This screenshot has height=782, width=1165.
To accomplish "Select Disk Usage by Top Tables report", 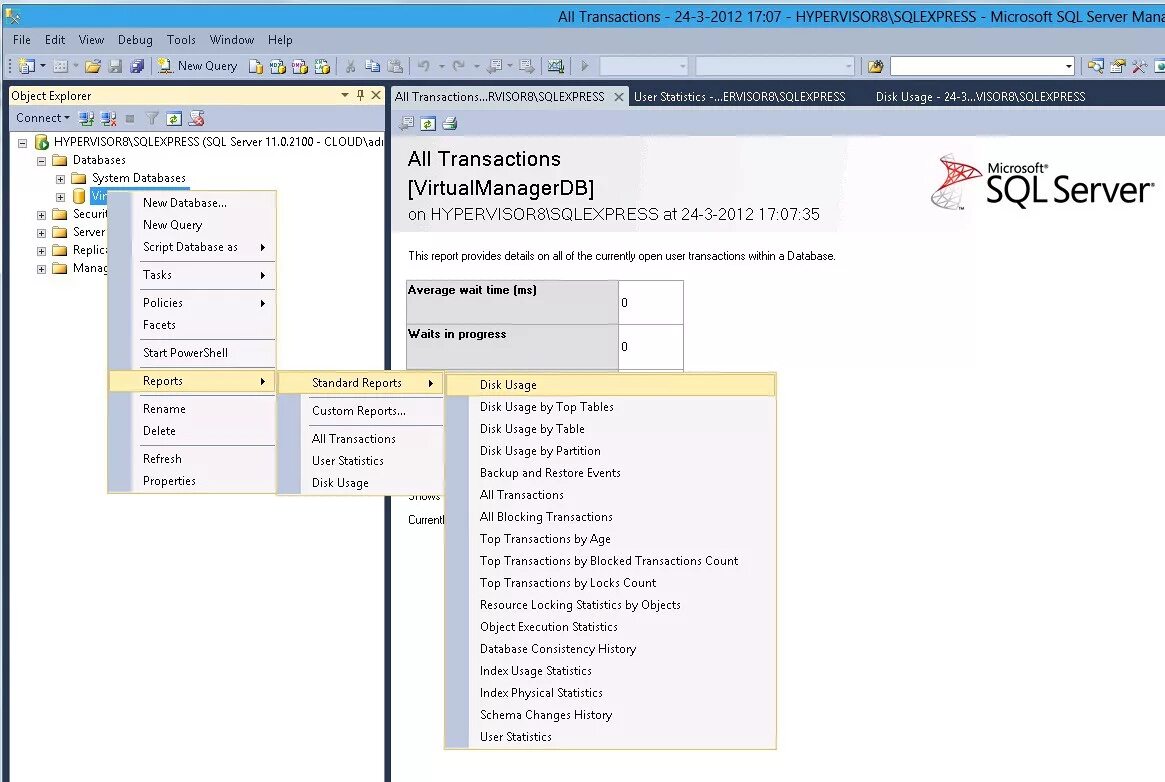I will point(610,407).
